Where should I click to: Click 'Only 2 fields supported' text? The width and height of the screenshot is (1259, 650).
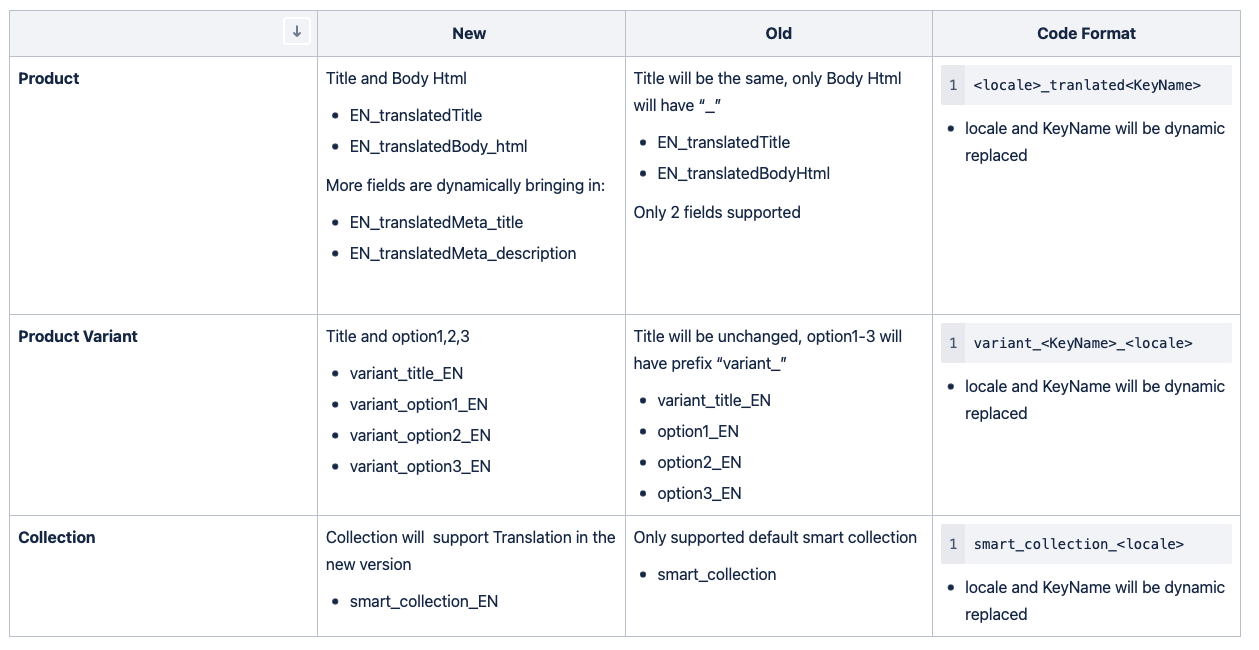pyautogui.click(x=717, y=212)
